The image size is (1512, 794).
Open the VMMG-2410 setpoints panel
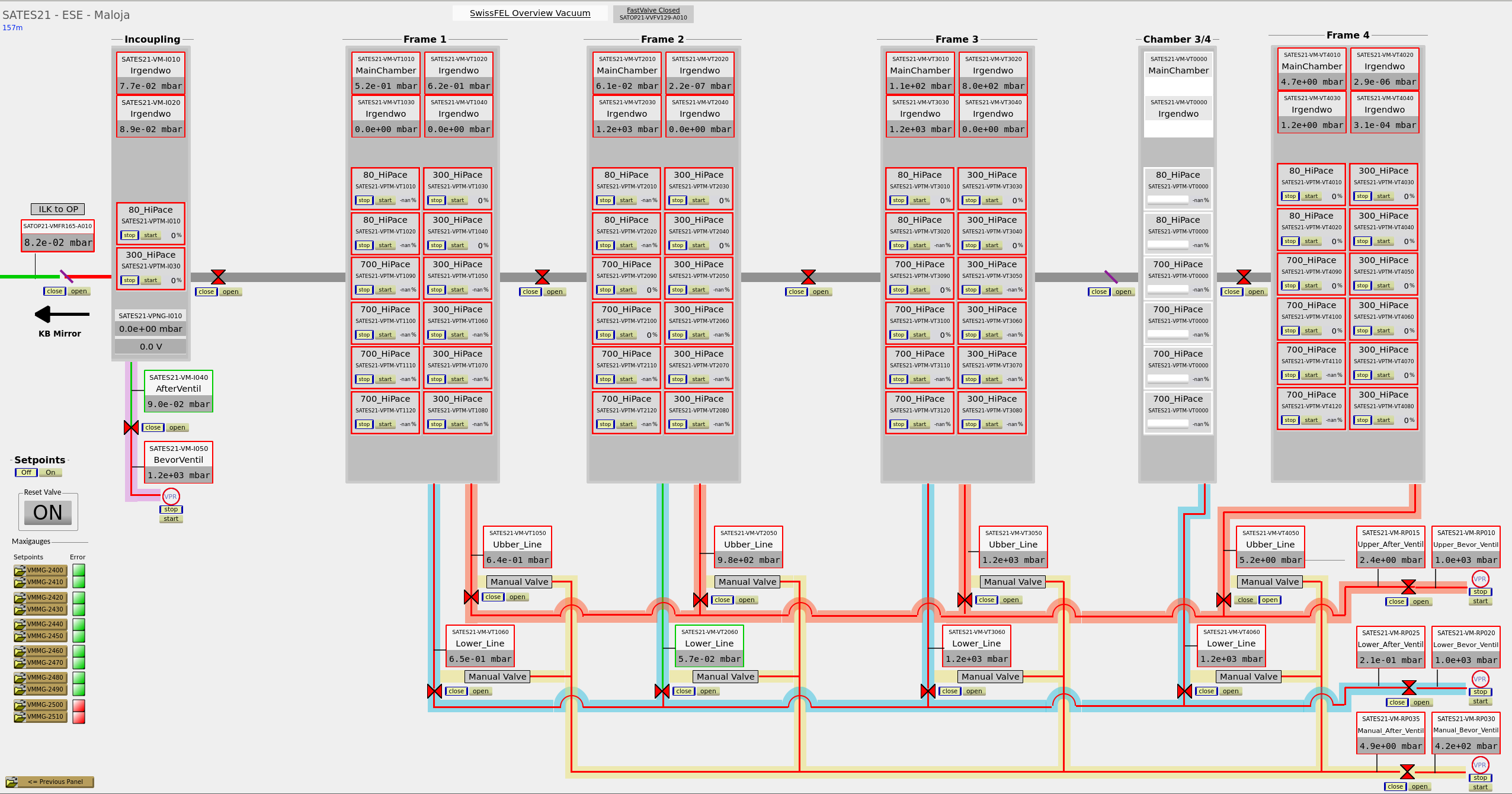pyautogui.click(x=40, y=582)
